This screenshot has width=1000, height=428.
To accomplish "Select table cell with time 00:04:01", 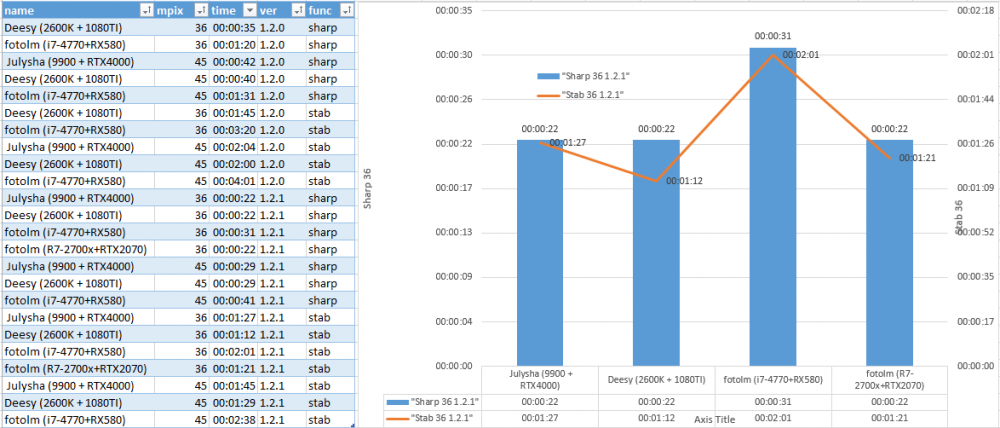I will [233, 181].
